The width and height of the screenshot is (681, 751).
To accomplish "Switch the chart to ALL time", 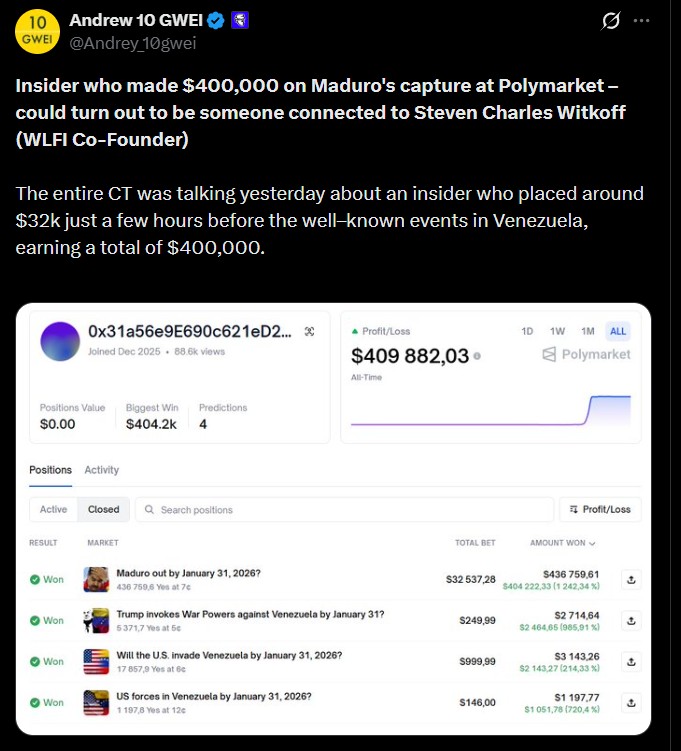I will [x=618, y=331].
